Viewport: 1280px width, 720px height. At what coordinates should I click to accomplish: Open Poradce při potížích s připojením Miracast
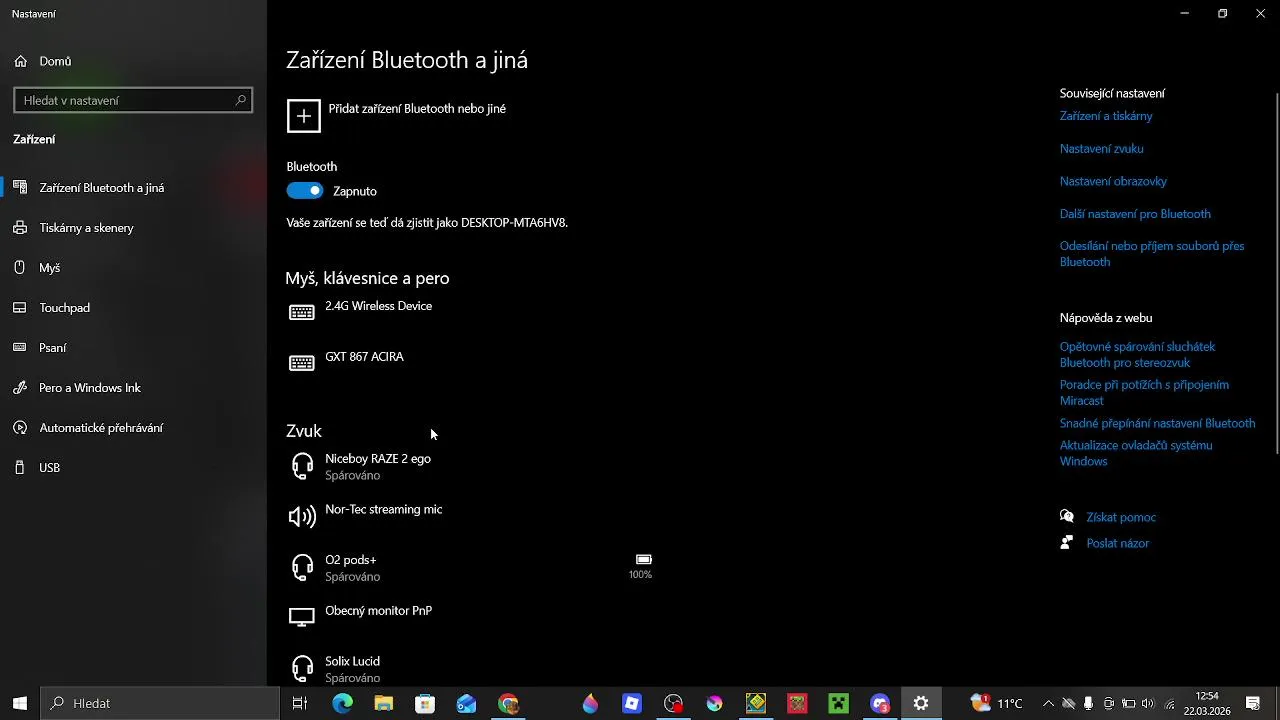pos(1144,393)
